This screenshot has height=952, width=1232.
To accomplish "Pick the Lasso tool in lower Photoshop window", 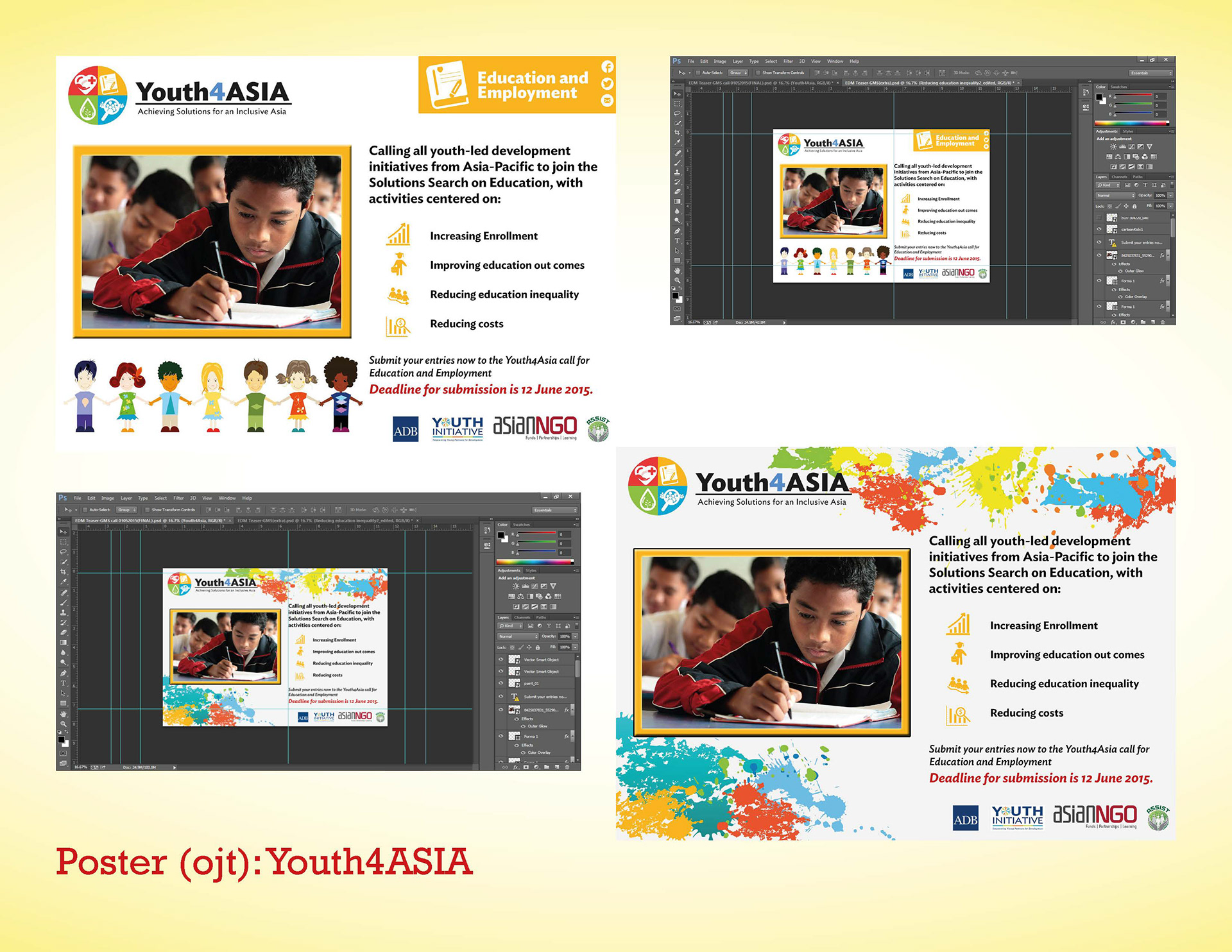I will point(63,551).
